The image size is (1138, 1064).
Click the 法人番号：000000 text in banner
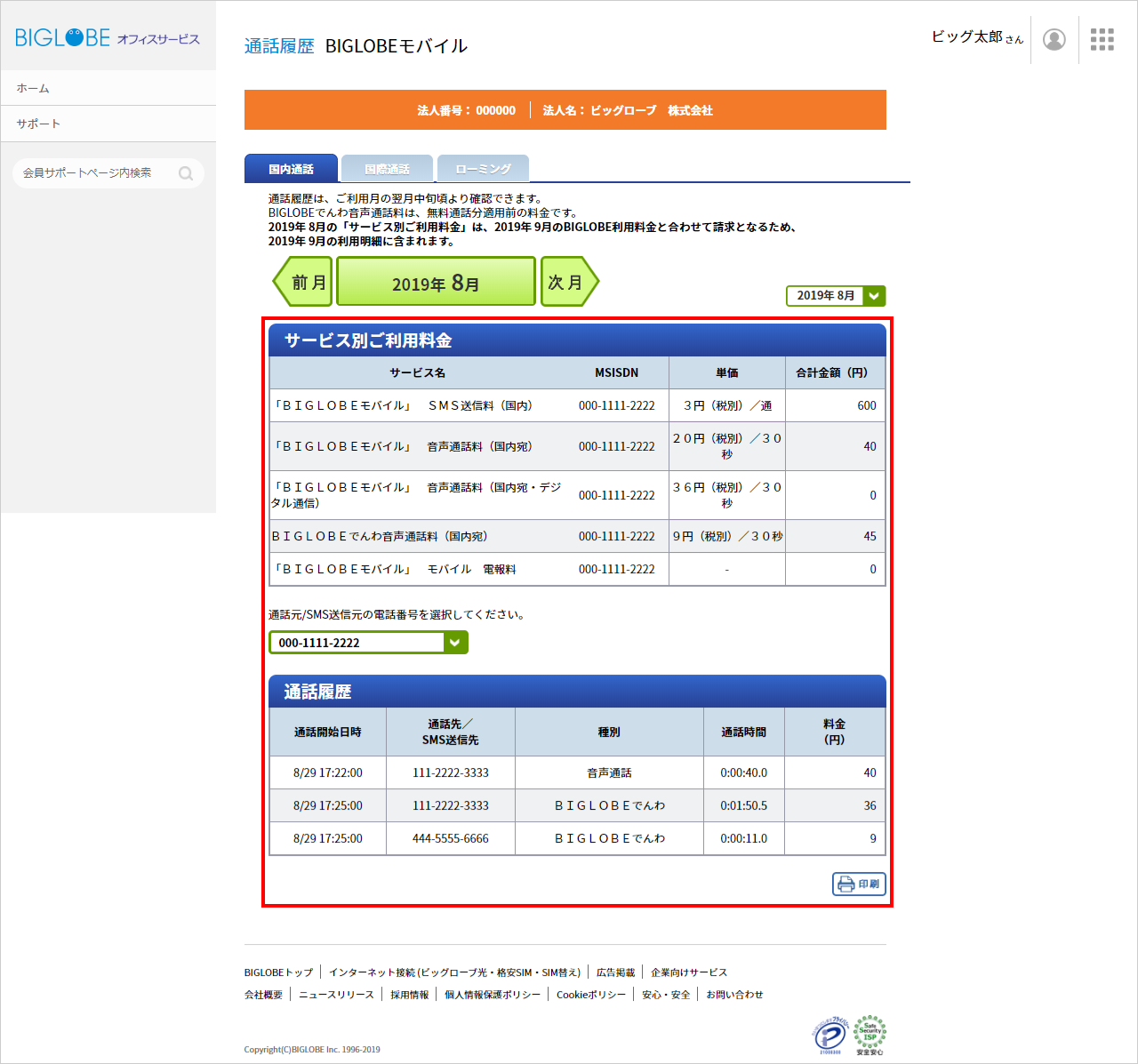click(x=467, y=110)
